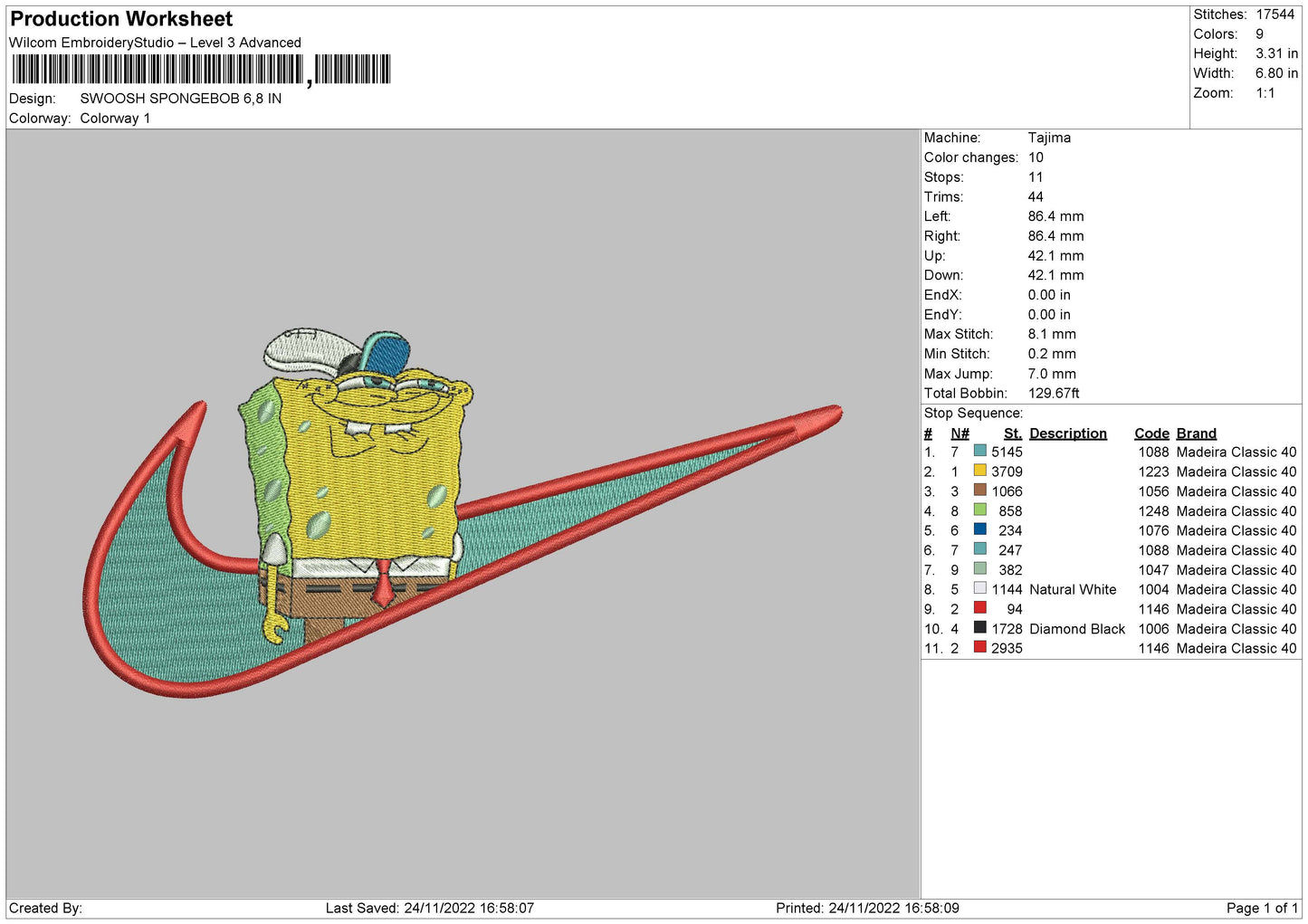This screenshot has height=924, width=1308.
Task: Select the 'Code' column header
Action: [x=1151, y=433]
